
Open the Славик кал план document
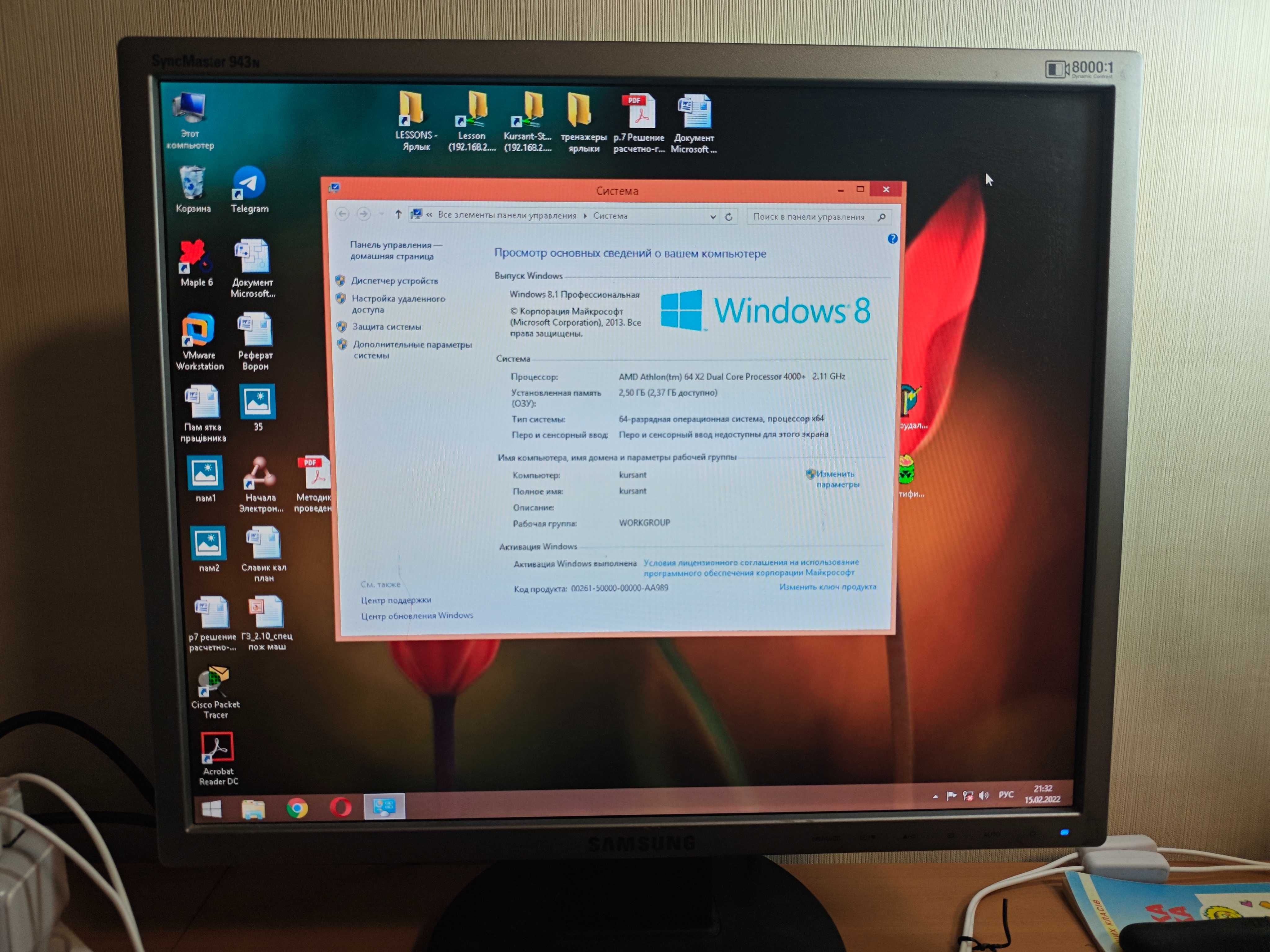click(264, 554)
